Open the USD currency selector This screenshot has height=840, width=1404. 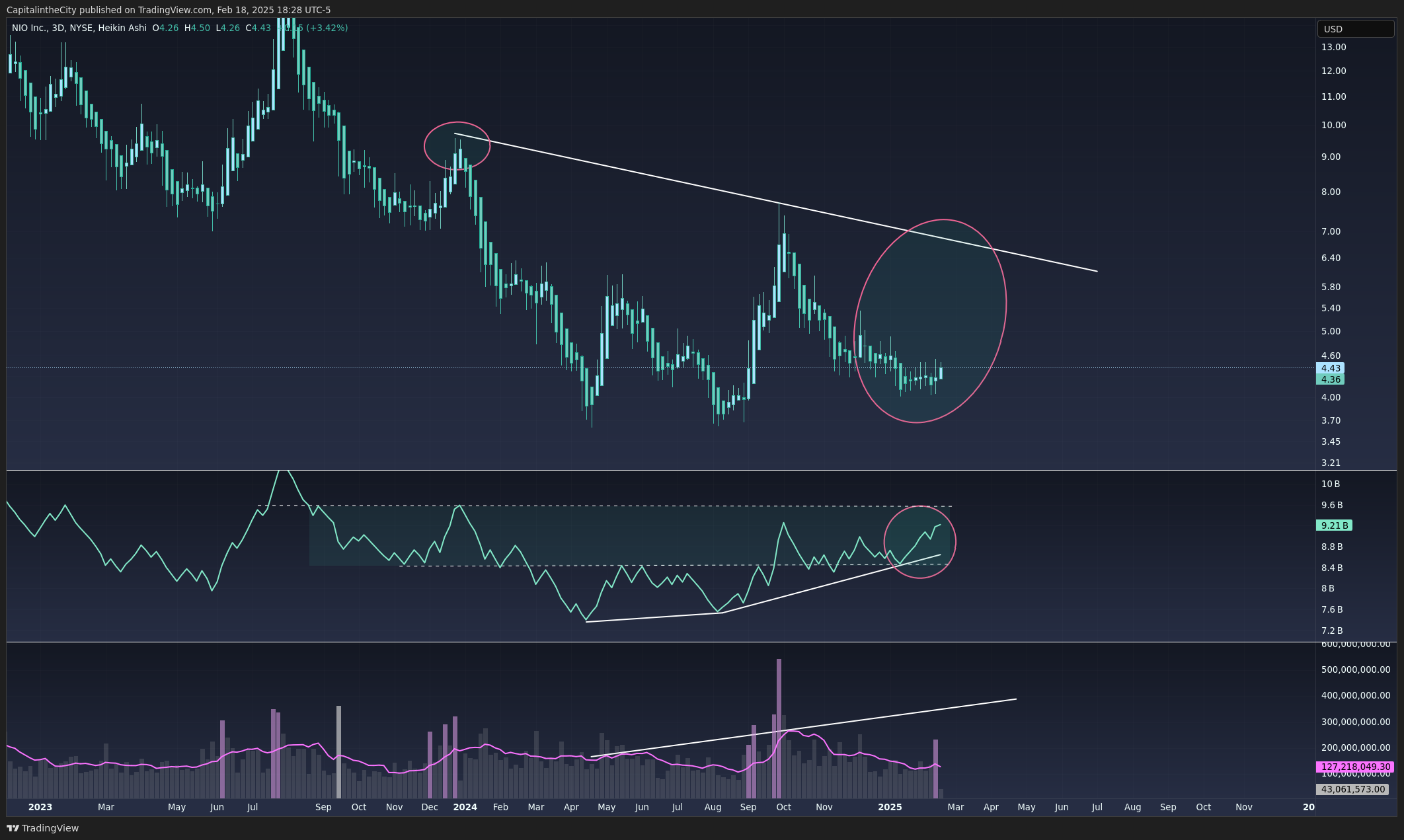click(x=1356, y=29)
